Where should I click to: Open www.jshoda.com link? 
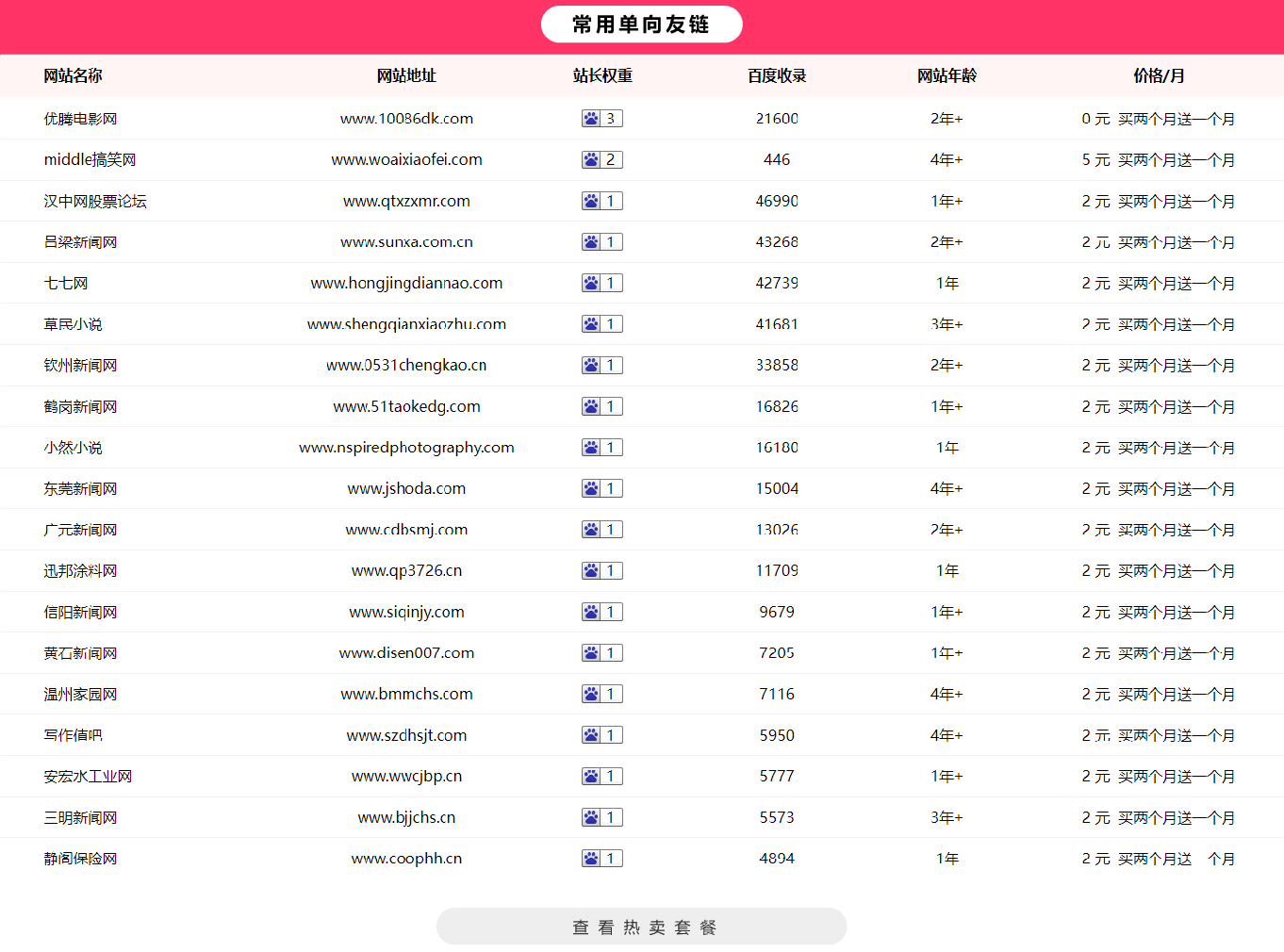(406, 488)
